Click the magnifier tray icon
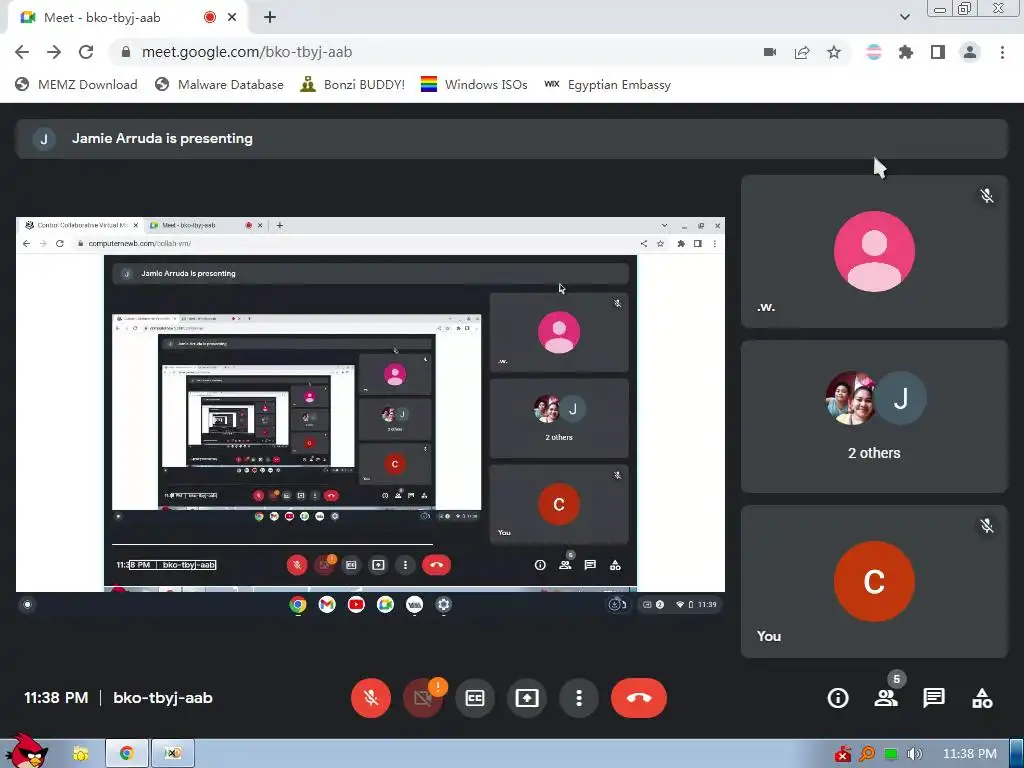Viewport: 1024px width, 768px height. click(867, 754)
